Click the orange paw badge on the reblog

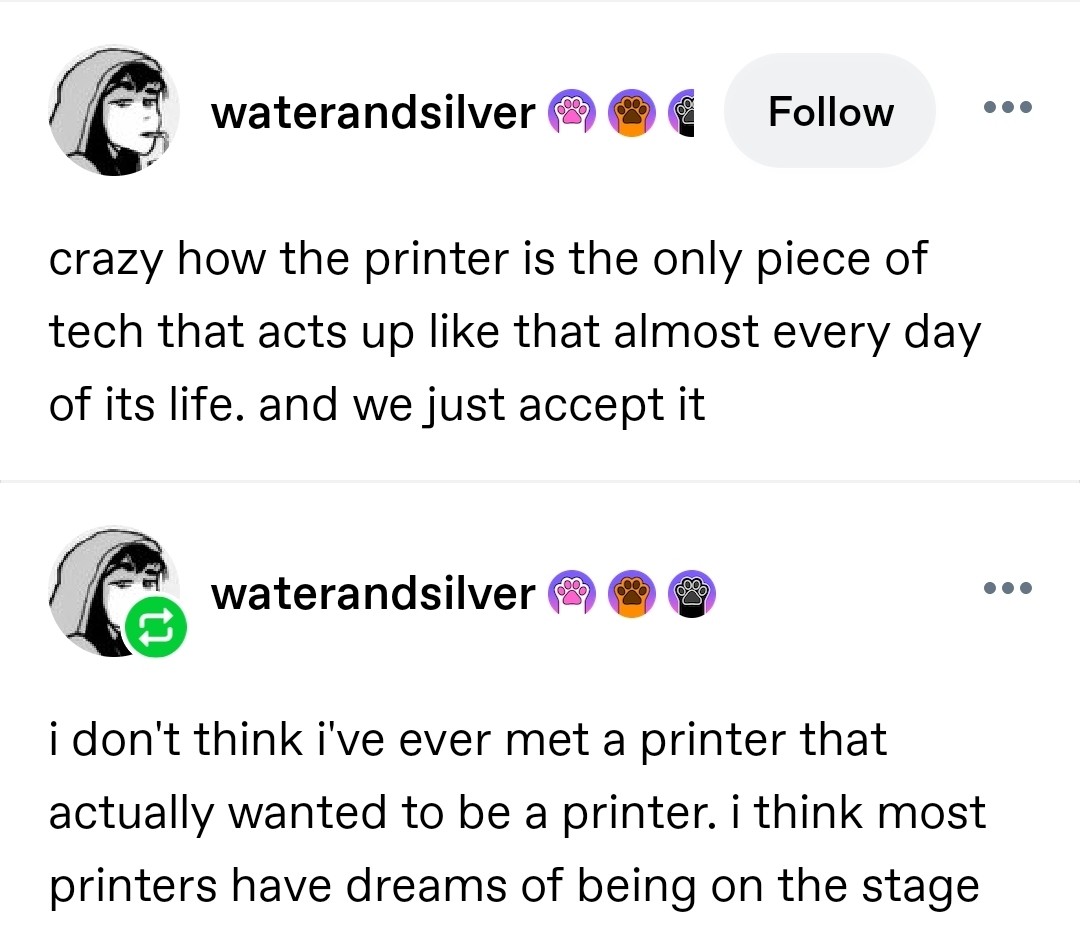pyautogui.click(x=630, y=595)
